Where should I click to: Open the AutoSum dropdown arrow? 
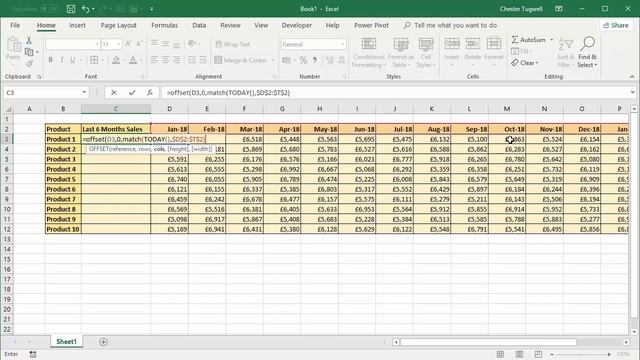[x=551, y=40]
